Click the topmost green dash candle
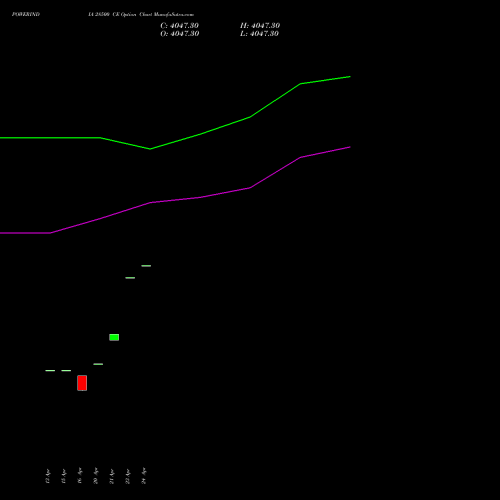500x500 pixels. pyautogui.click(x=146, y=266)
